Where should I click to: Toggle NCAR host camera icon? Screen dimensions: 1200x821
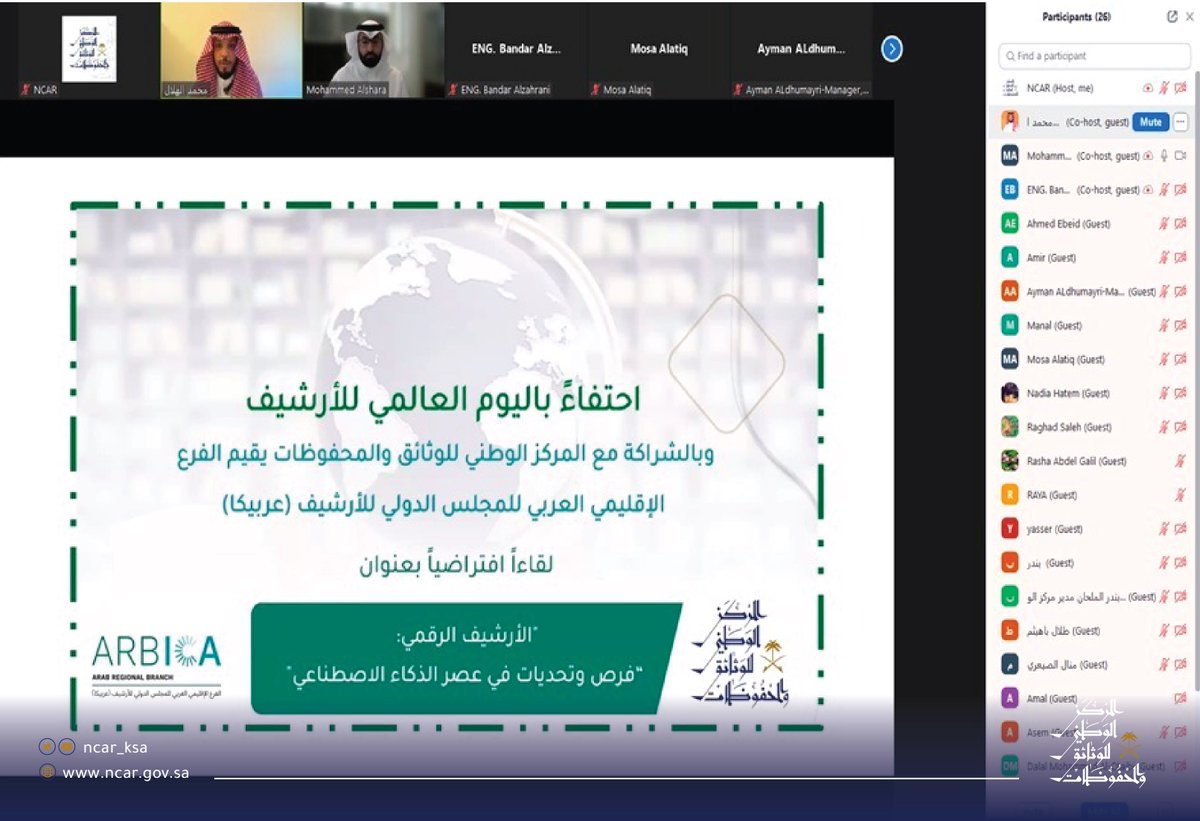point(1181,88)
